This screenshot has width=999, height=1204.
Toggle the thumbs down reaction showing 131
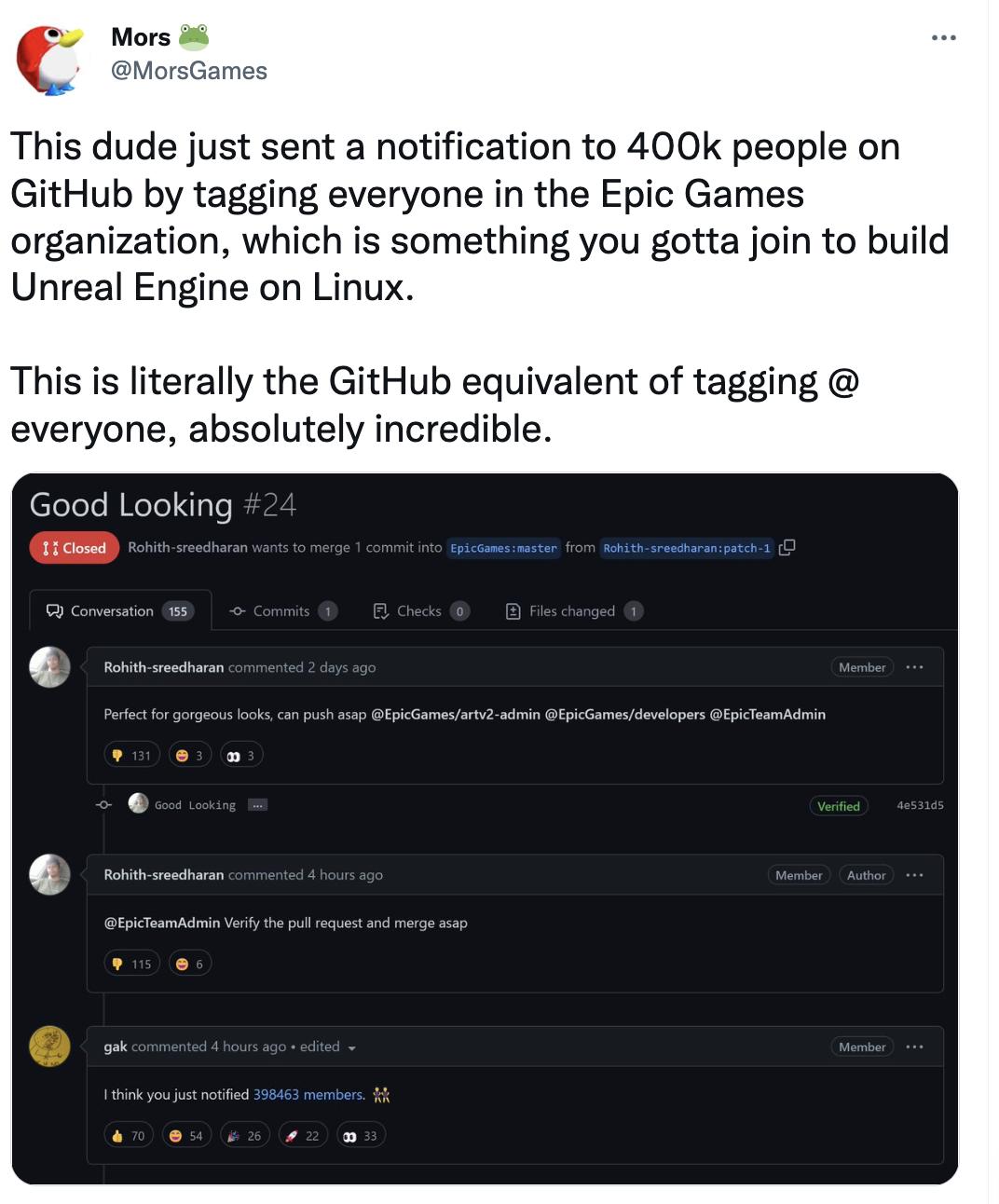[x=131, y=755]
